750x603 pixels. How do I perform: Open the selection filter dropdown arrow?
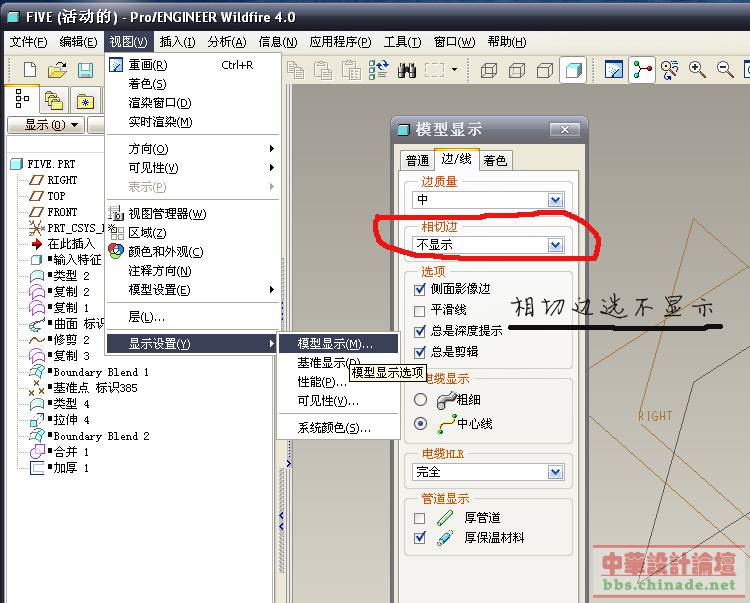(x=454, y=70)
